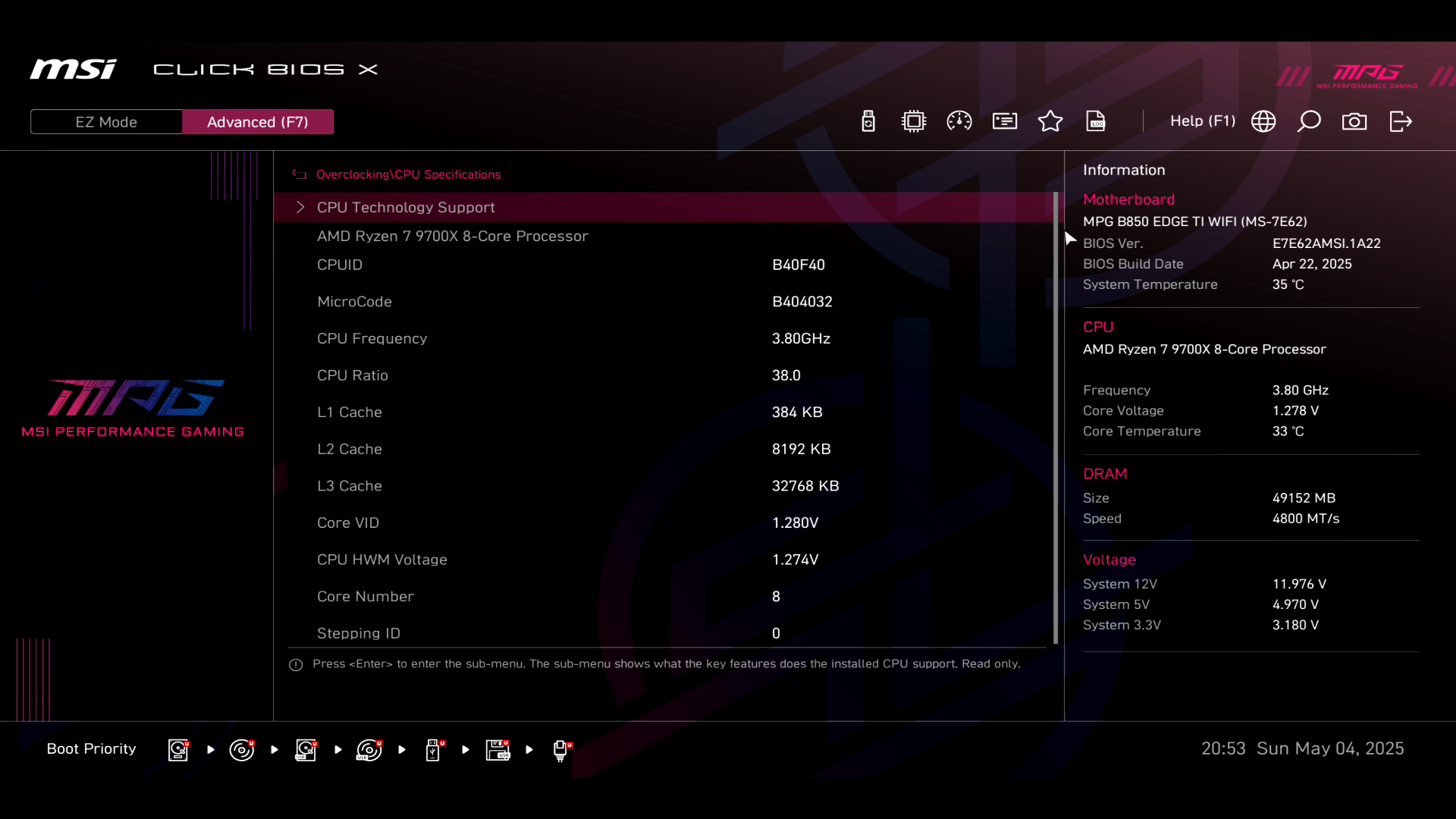Click the network boot device icon
The width and height of the screenshot is (1456, 819).
561,750
